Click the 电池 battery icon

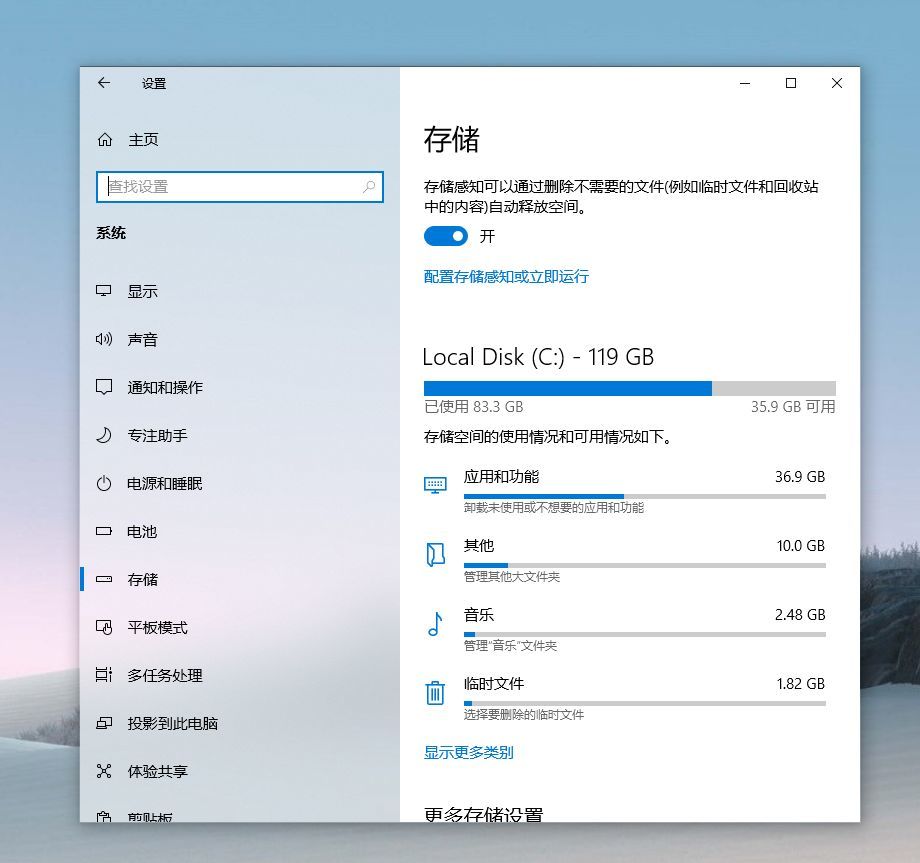pyautogui.click(x=104, y=532)
